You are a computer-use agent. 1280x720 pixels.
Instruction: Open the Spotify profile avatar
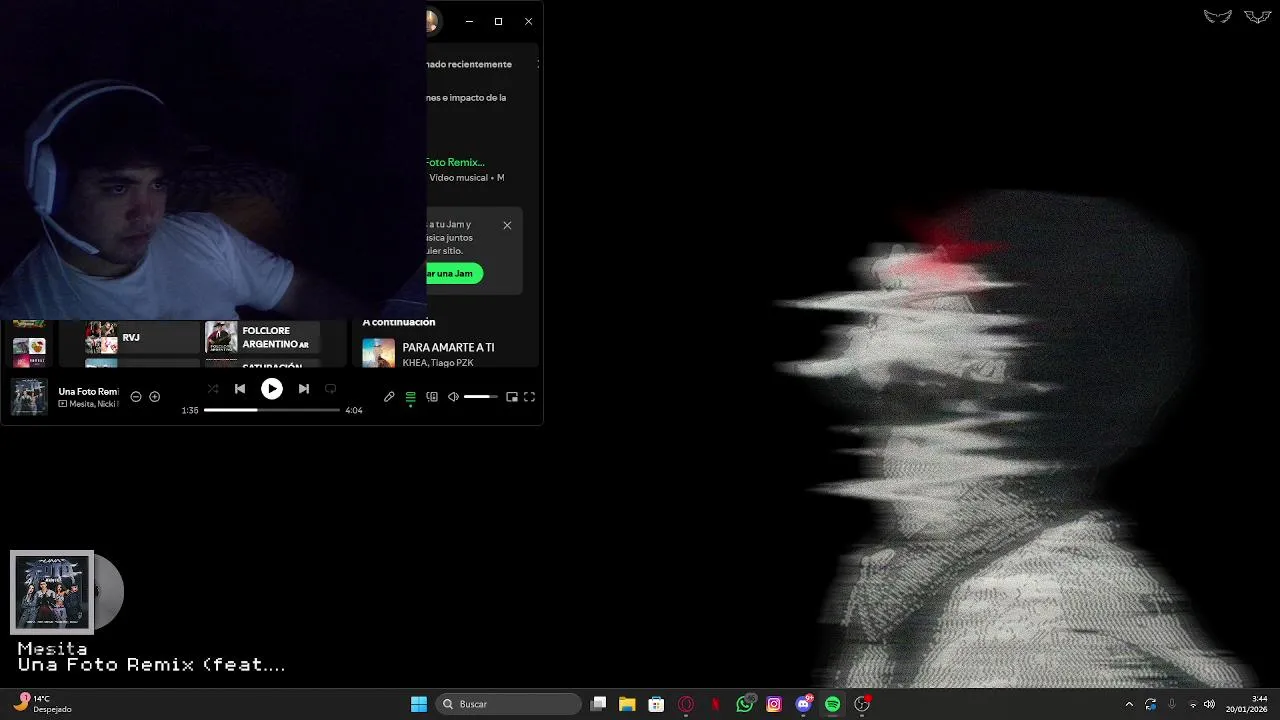click(432, 21)
